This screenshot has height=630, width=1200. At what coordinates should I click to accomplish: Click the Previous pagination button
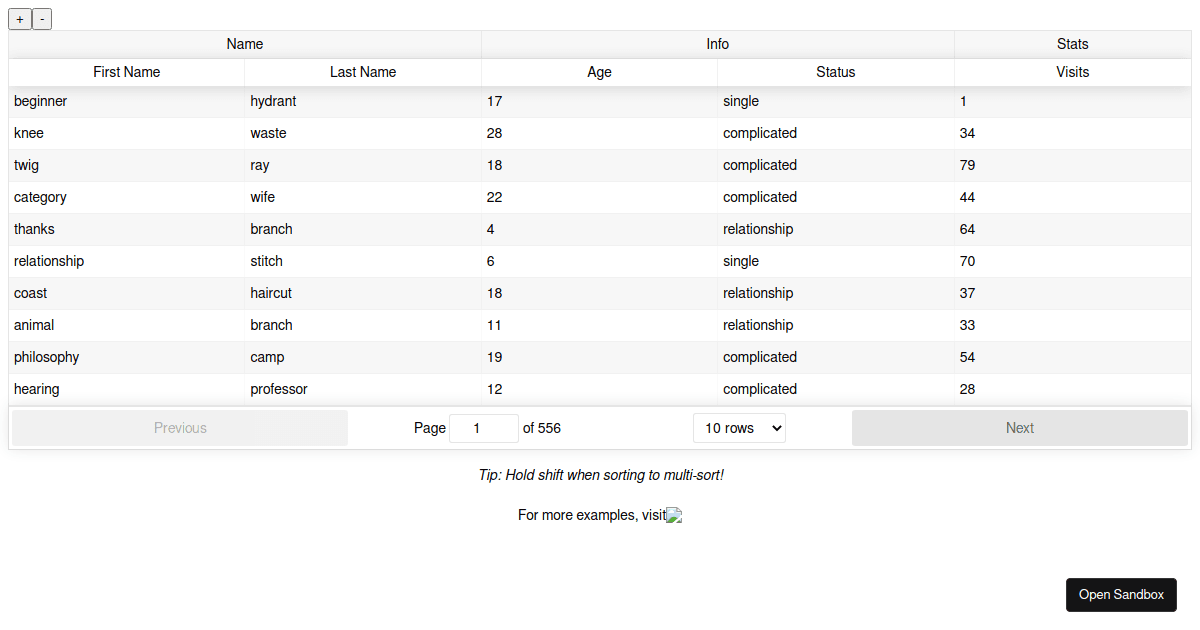180,427
